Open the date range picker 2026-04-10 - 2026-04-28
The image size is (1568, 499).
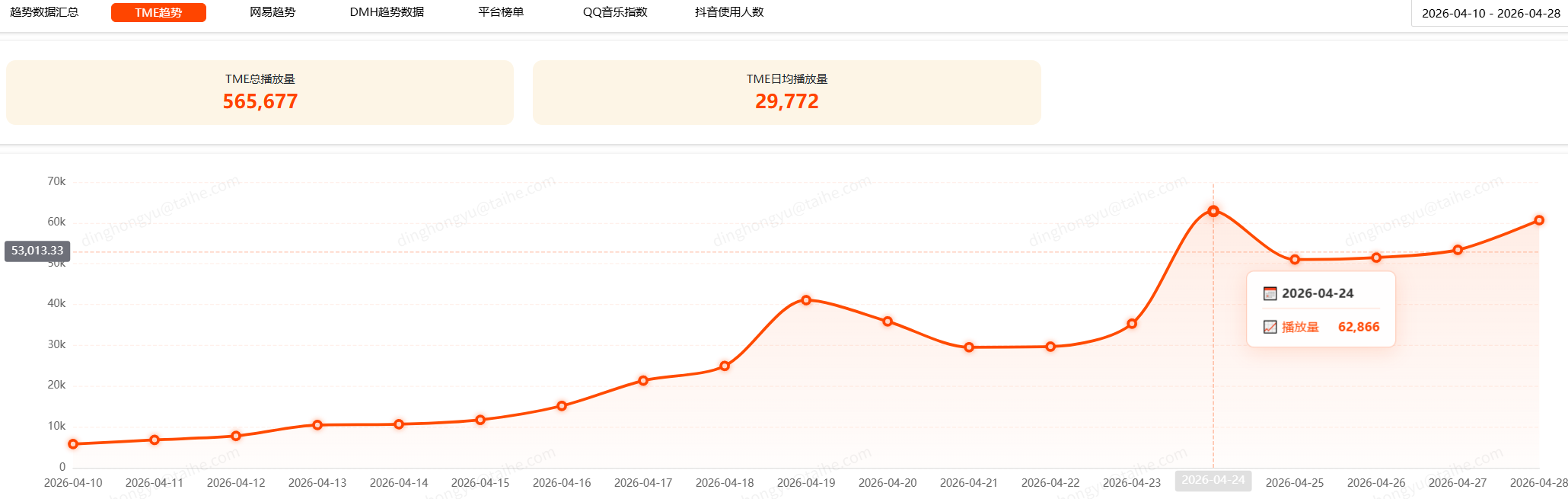1490,14
